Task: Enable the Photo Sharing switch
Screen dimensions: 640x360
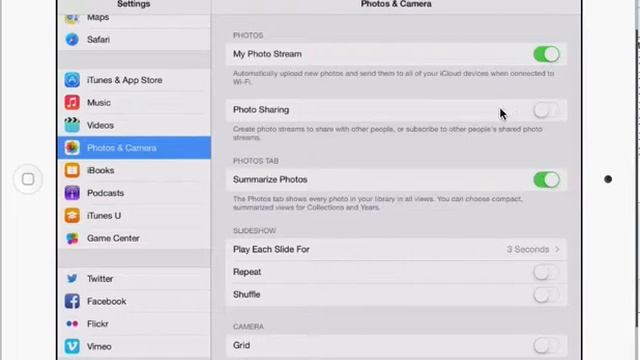Action: point(546,110)
